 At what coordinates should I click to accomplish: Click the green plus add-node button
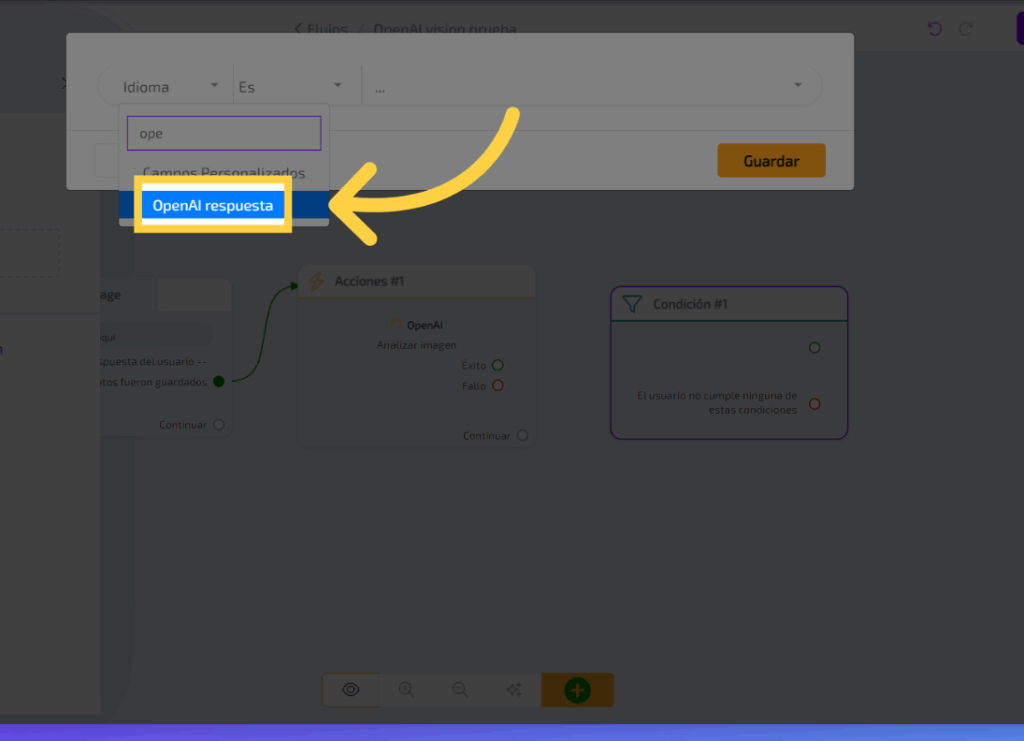click(x=577, y=690)
